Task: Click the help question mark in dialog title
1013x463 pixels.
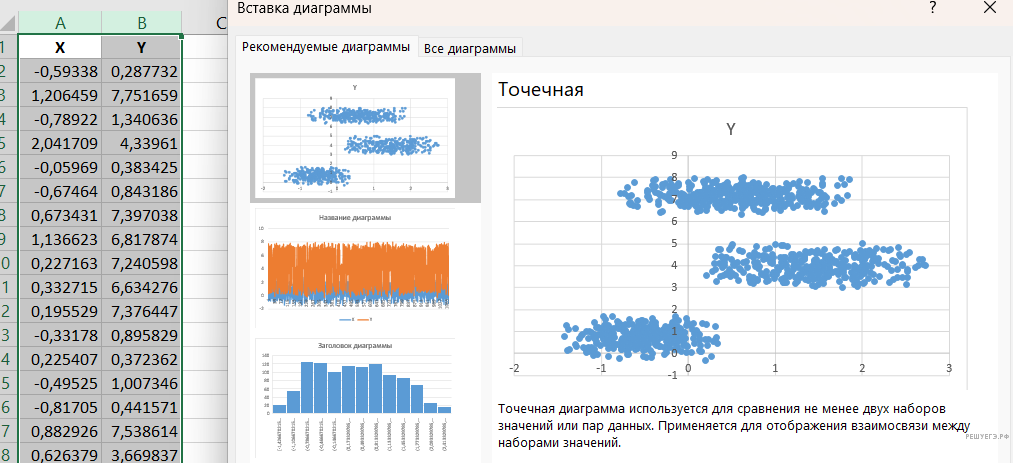Action: coord(932,9)
